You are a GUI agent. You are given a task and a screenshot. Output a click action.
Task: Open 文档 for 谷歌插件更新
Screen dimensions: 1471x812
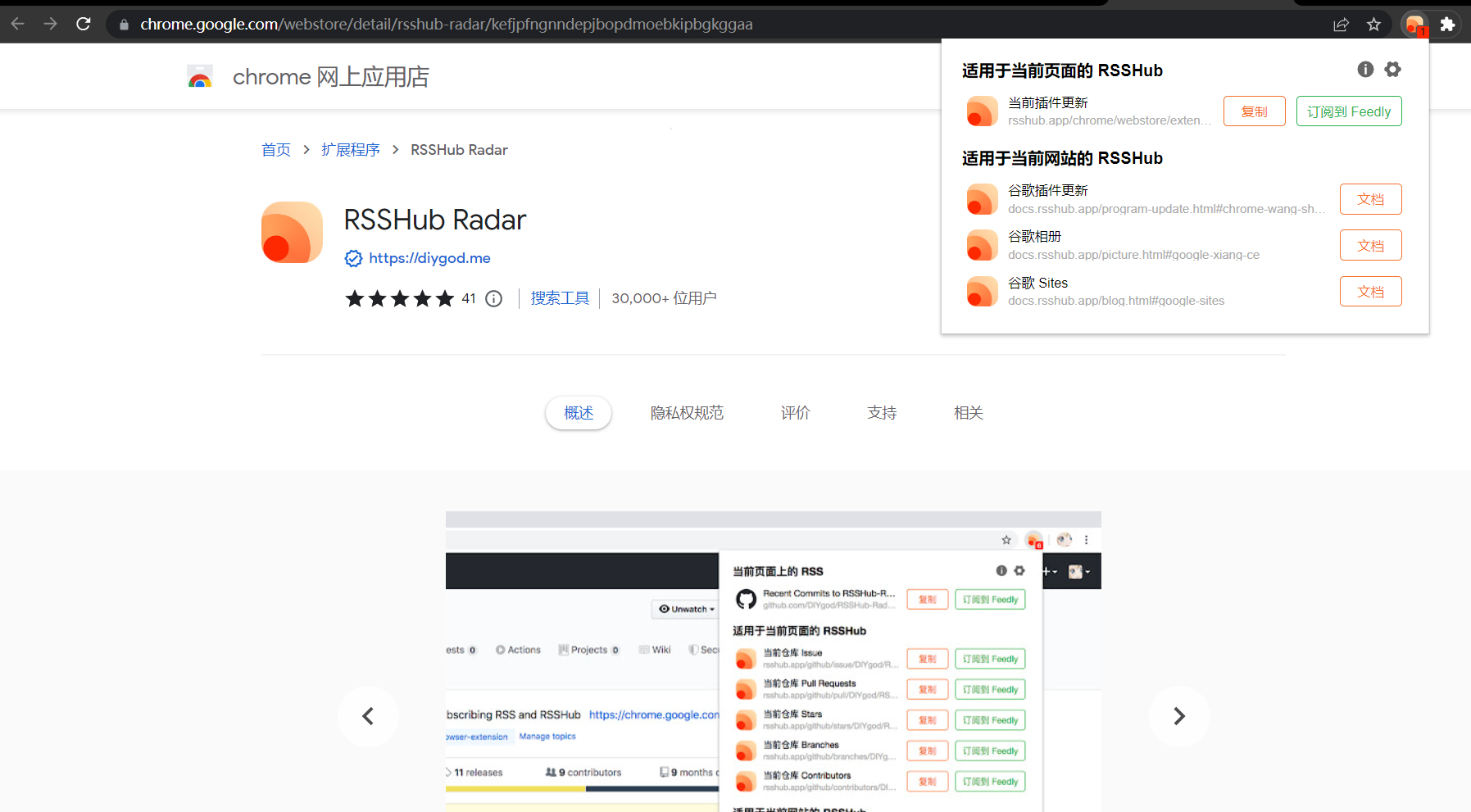tap(1371, 199)
